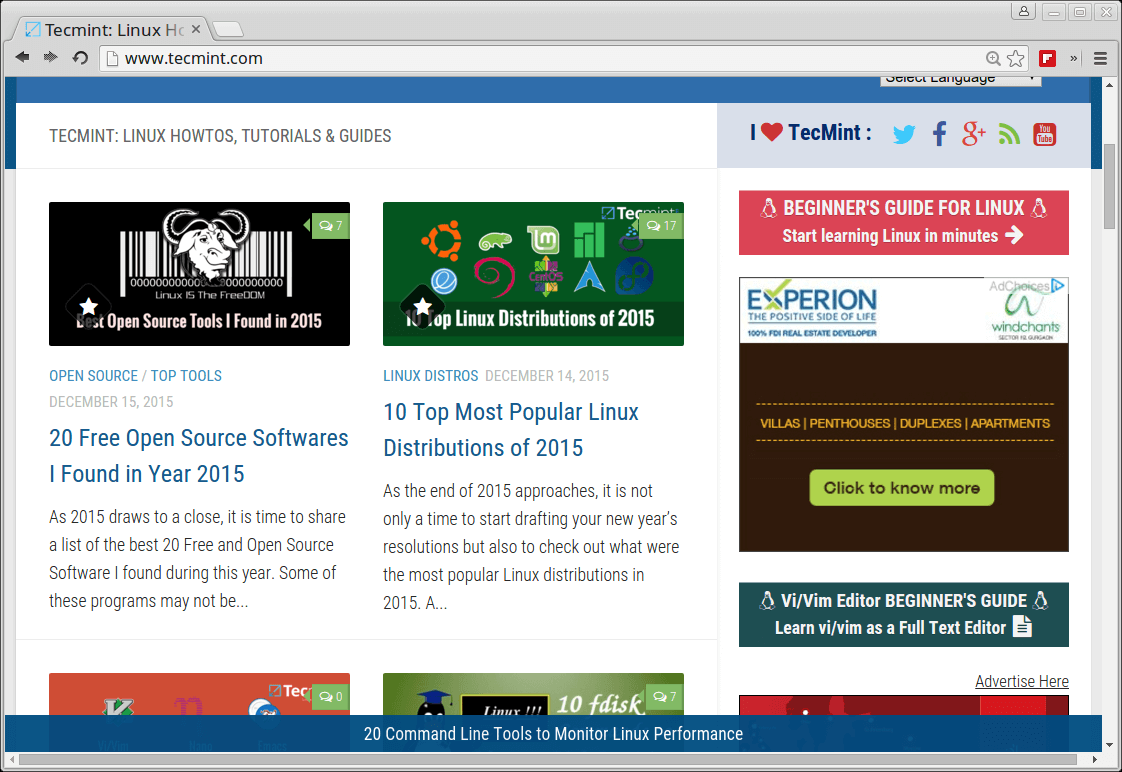
Task: Open the Vi/Vim editors article thumbnail
Action: pyautogui.click(x=200, y=694)
